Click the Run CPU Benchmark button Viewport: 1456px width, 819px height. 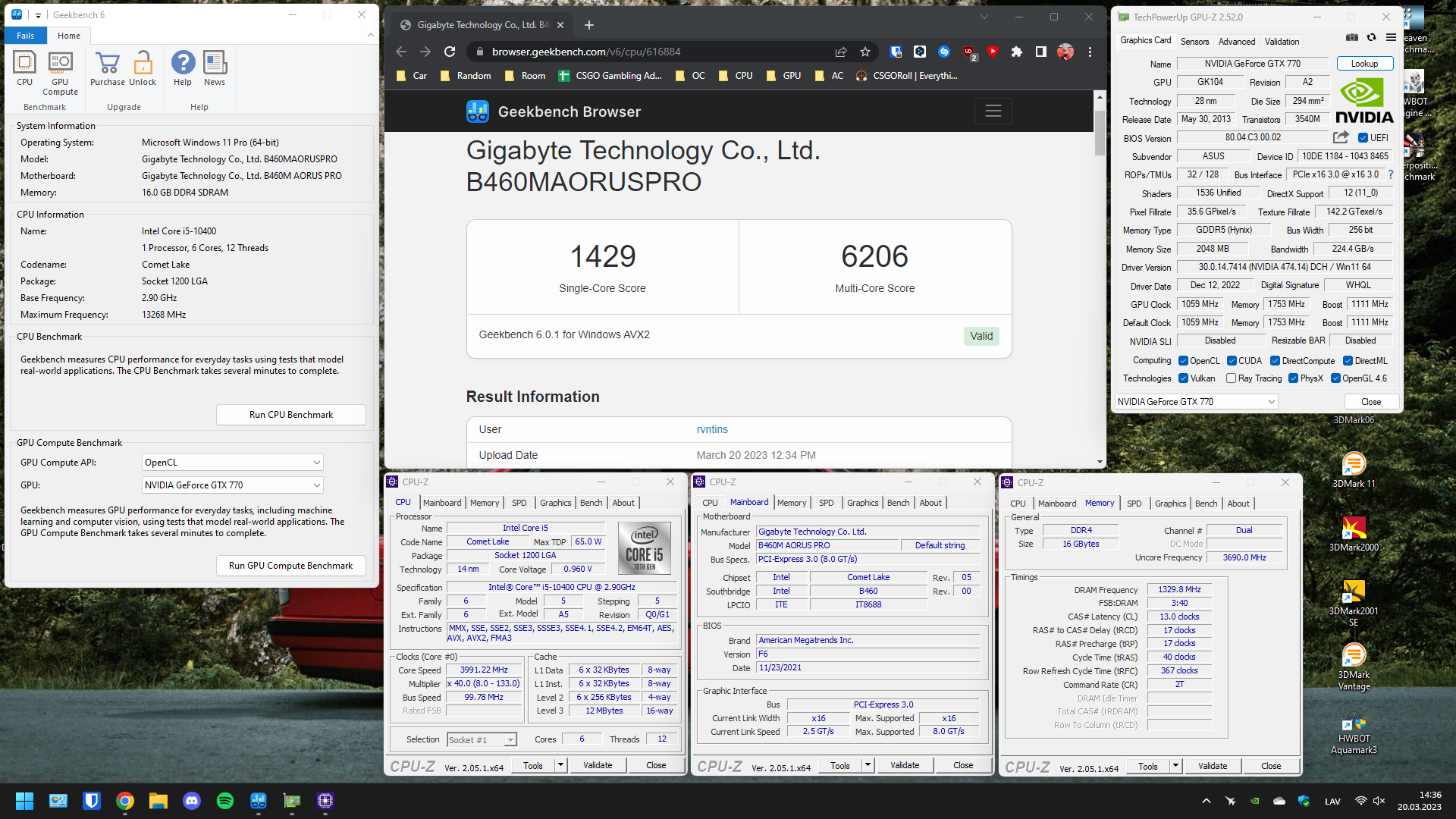point(291,415)
